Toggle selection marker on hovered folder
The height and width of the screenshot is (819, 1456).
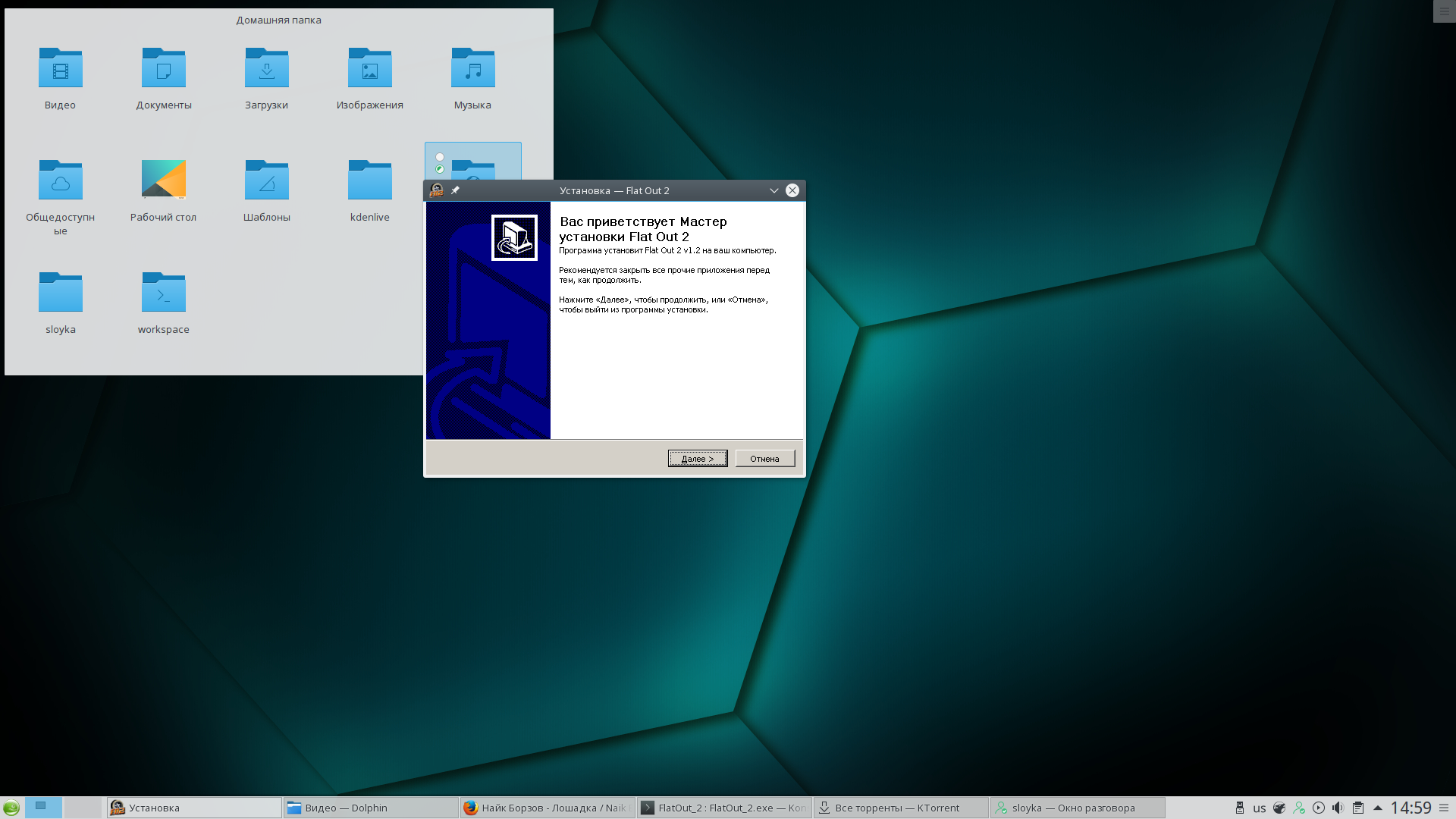point(440,157)
